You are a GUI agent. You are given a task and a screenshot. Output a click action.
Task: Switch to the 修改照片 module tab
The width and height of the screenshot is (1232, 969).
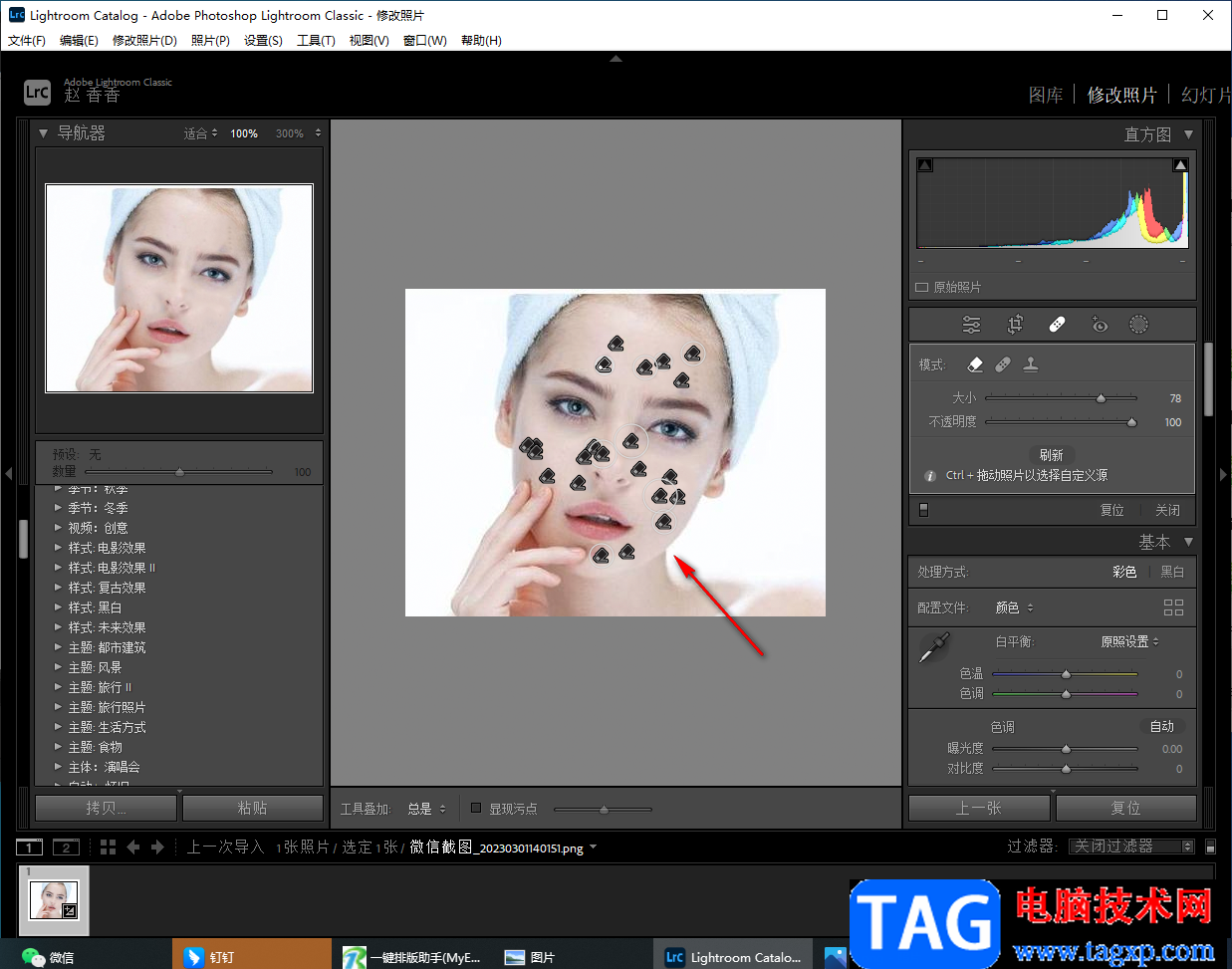point(1121,95)
